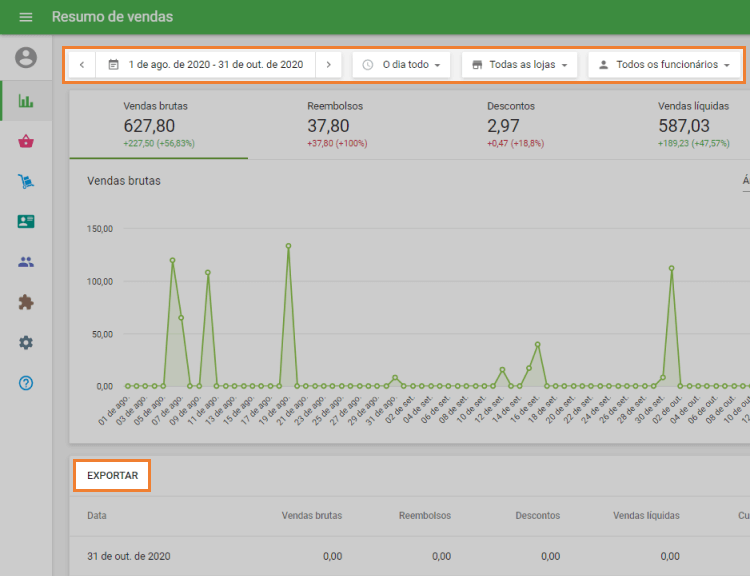Viewport: 750px width, 576px height.
Task: Open the settings gear icon
Action: click(x=26, y=342)
